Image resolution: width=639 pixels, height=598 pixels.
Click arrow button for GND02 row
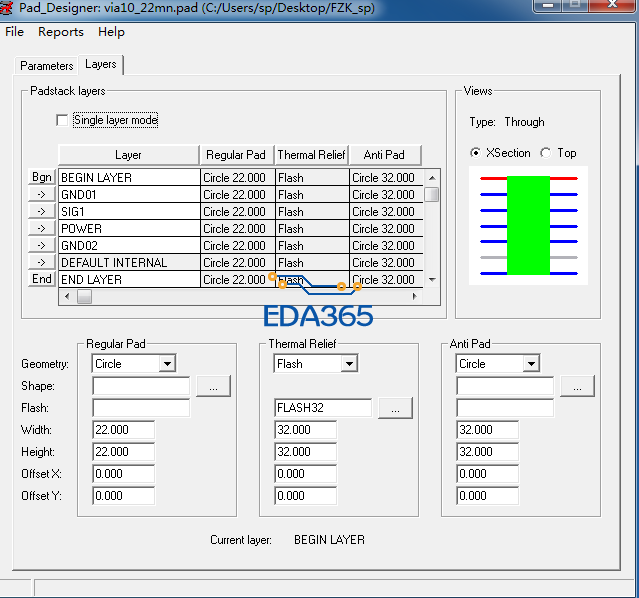[42, 245]
